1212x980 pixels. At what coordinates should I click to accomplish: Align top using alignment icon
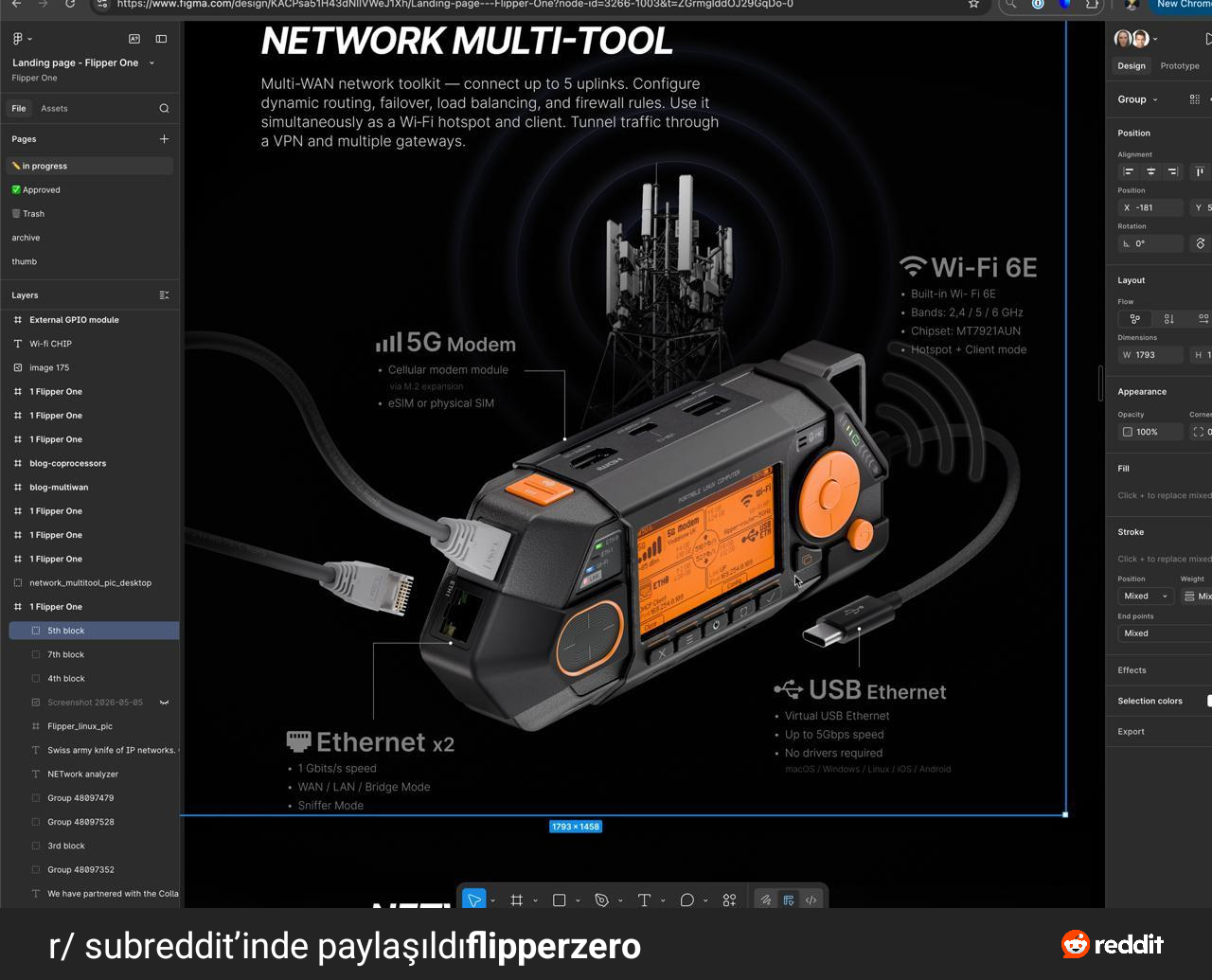(1200, 171)
